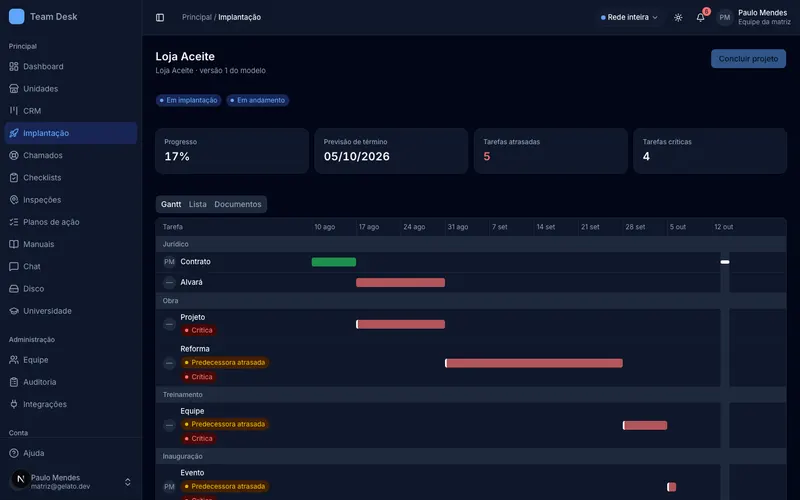Open Unidades in the sidebar

[x=70, y=89]
